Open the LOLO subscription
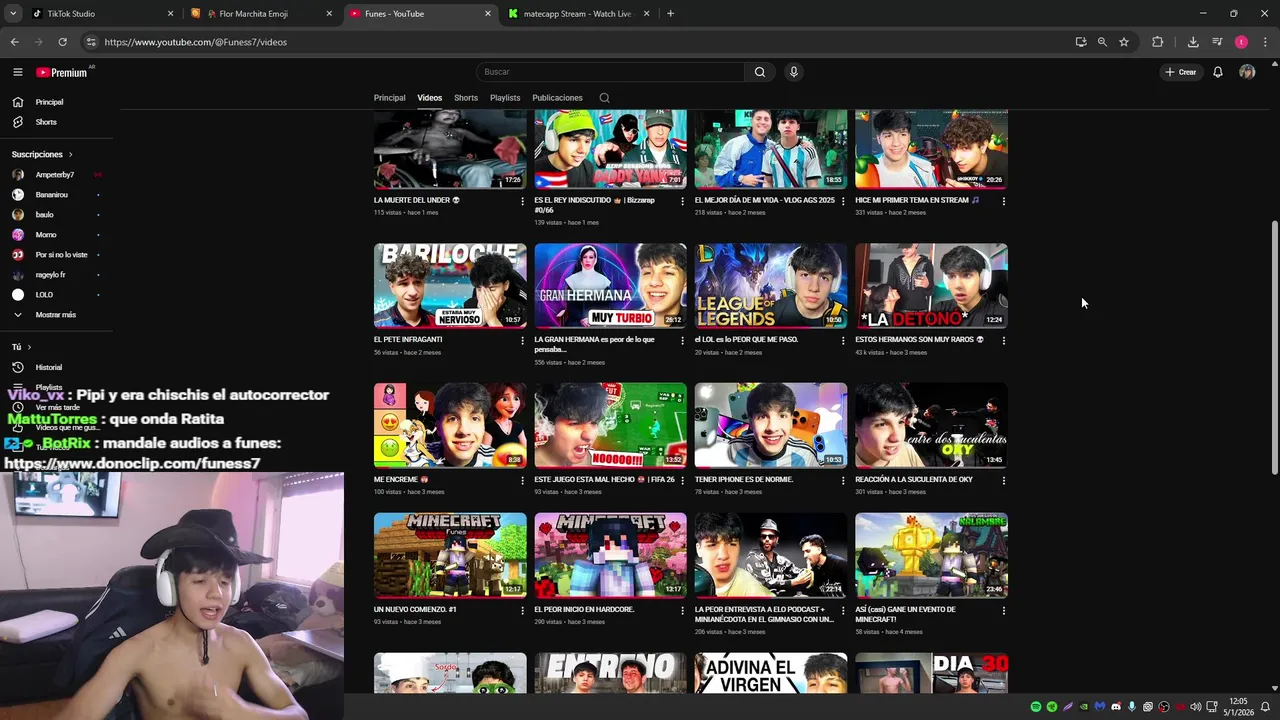This screenshot has height=720, width=1280. (x=56, y=295)
